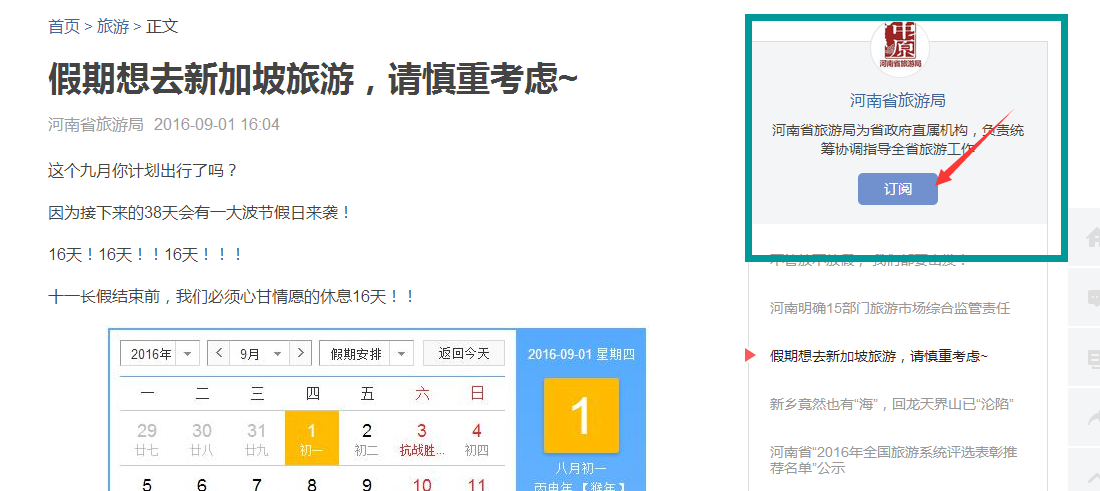This screenshot has height=491, width=1100.
Task: Click the 返回今天 button
Action: 464,353
